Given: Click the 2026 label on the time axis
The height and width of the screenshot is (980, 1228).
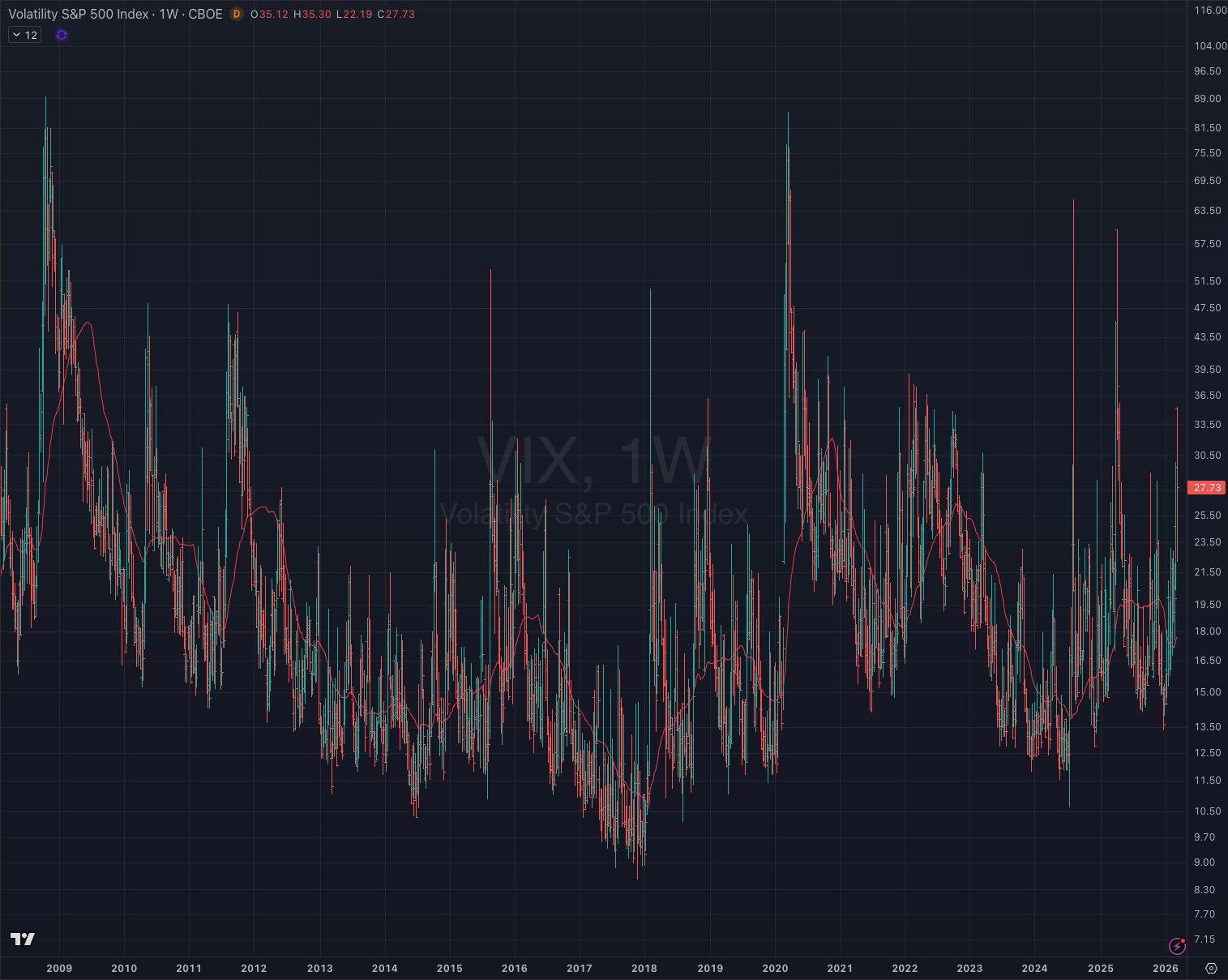Looking at the screenshot, I should pos(1165,968).
